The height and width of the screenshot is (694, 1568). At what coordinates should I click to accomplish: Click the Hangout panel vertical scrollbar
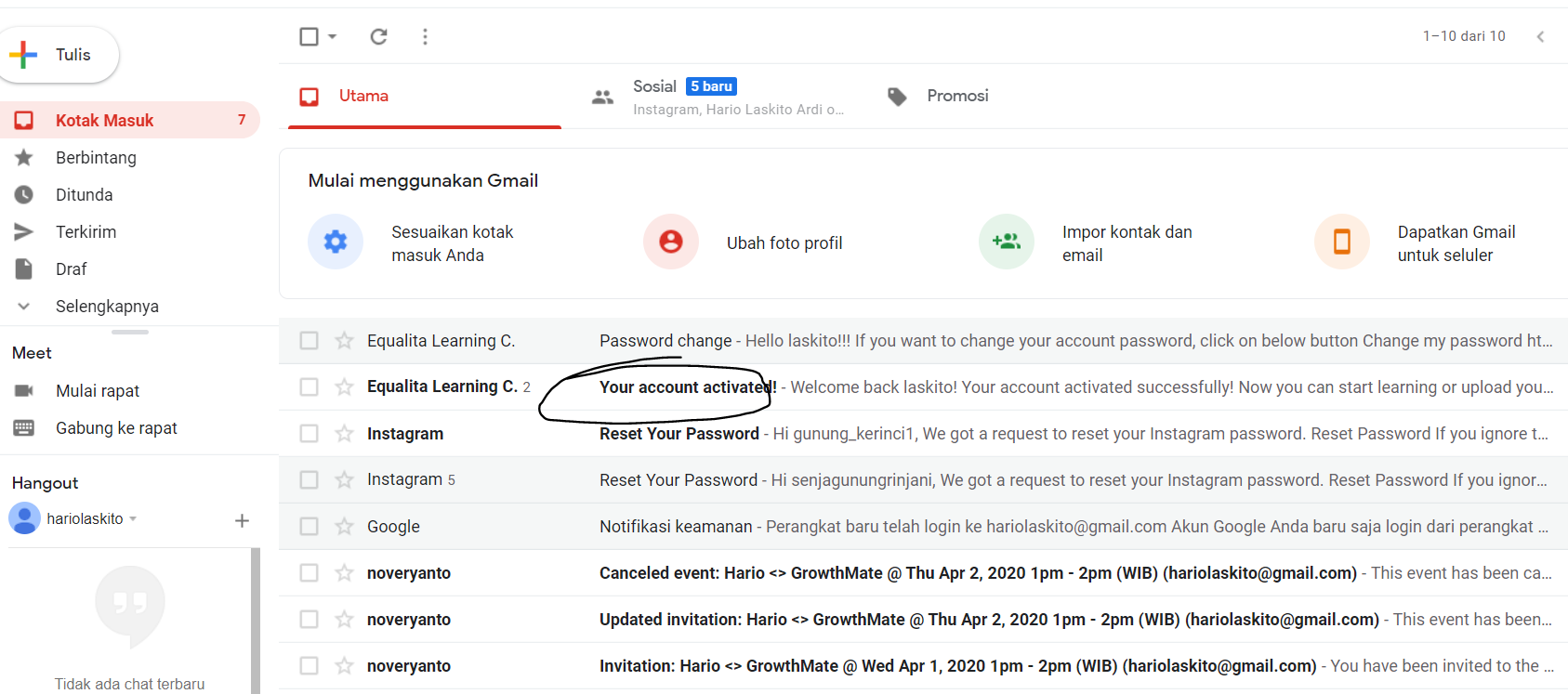point(256,621)
